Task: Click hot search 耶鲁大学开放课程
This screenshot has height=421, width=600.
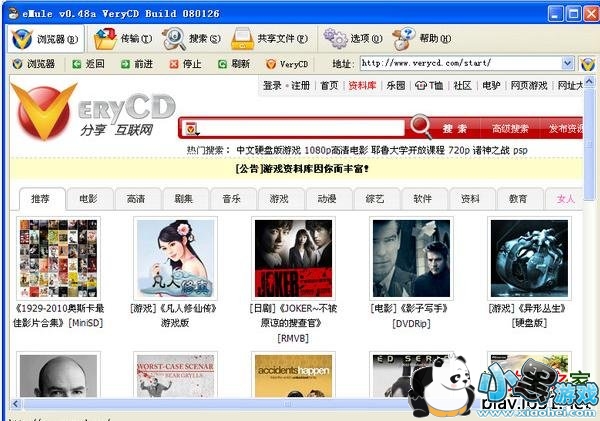Action: tap(408, 150)
